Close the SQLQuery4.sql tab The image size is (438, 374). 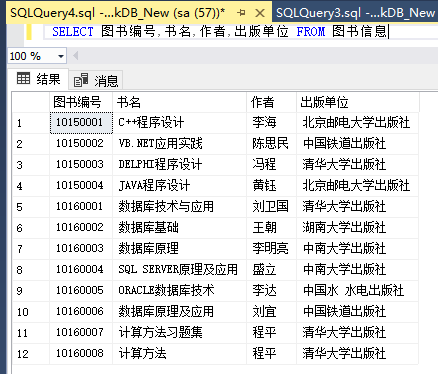[x=260, y=13]
